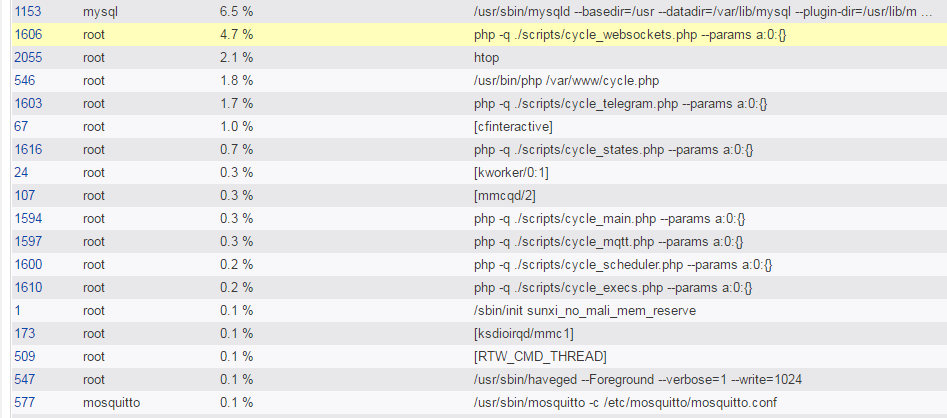This screenshot has width=947, height=418.
Task: Open PID 1597 cycle_mqtt process link
Action: pyautogui.click(x=28, y=241)
